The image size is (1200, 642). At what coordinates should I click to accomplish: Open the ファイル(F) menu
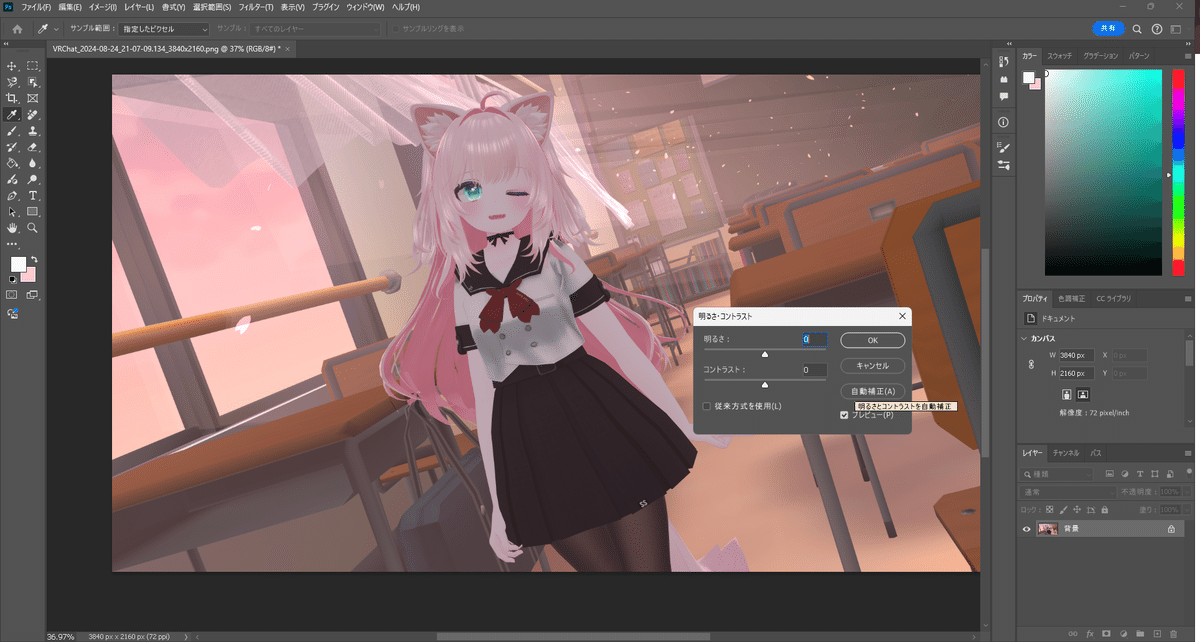click(x=37, y=7)
